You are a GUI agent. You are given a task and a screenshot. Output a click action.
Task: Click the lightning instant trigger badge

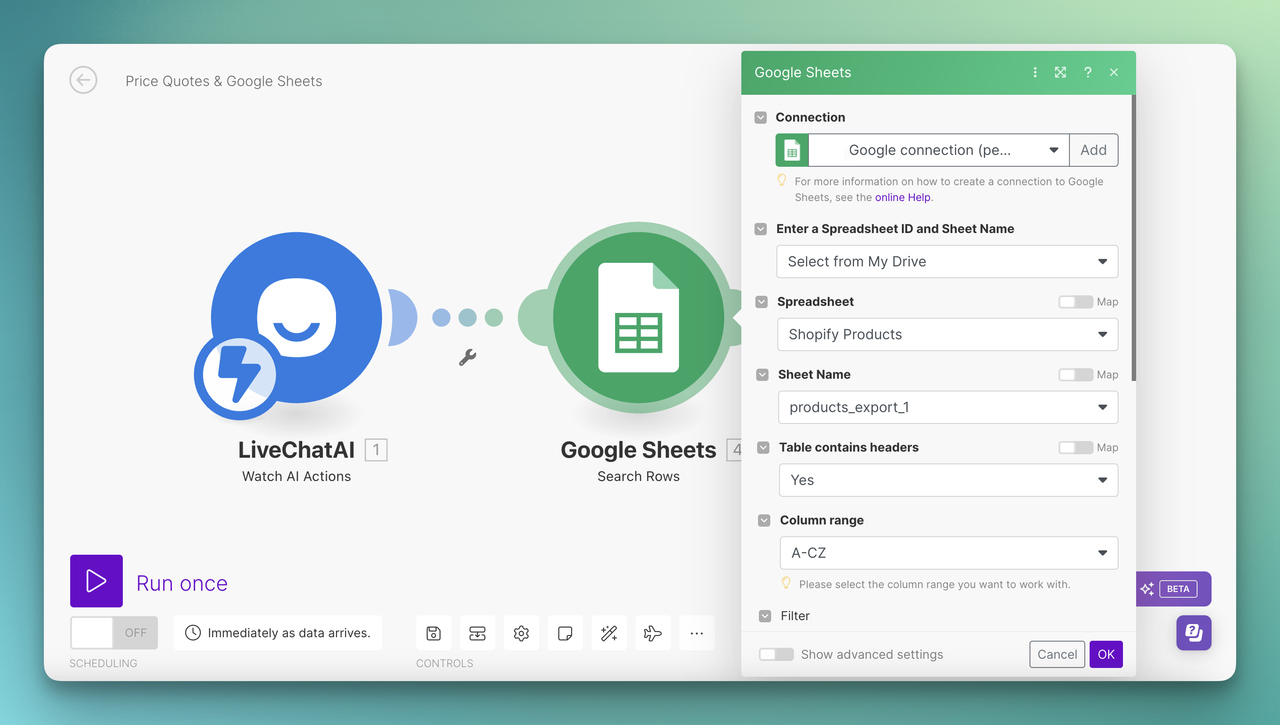click(238, 376)
